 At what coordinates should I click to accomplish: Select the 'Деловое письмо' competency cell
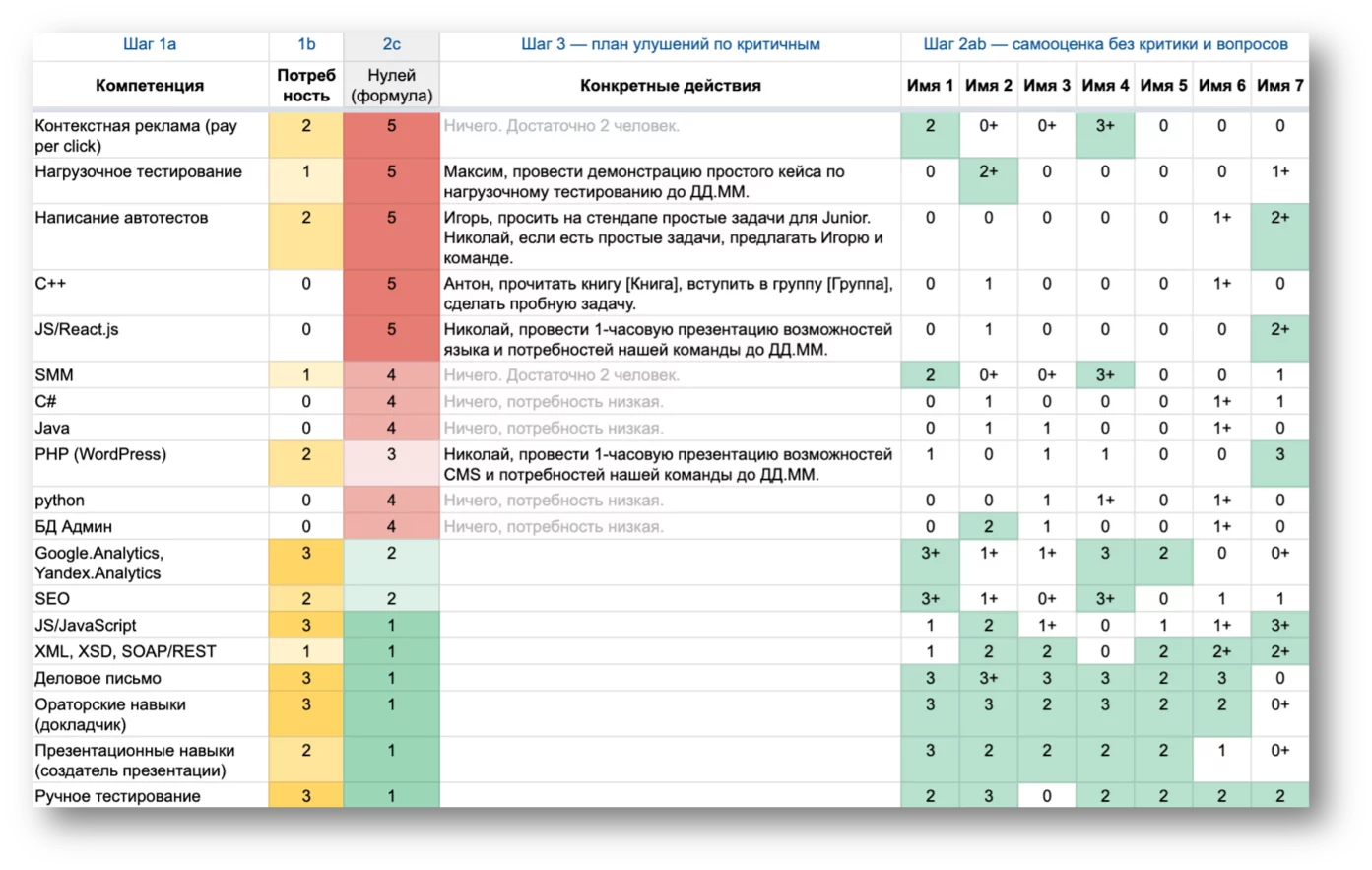[150, 678]
